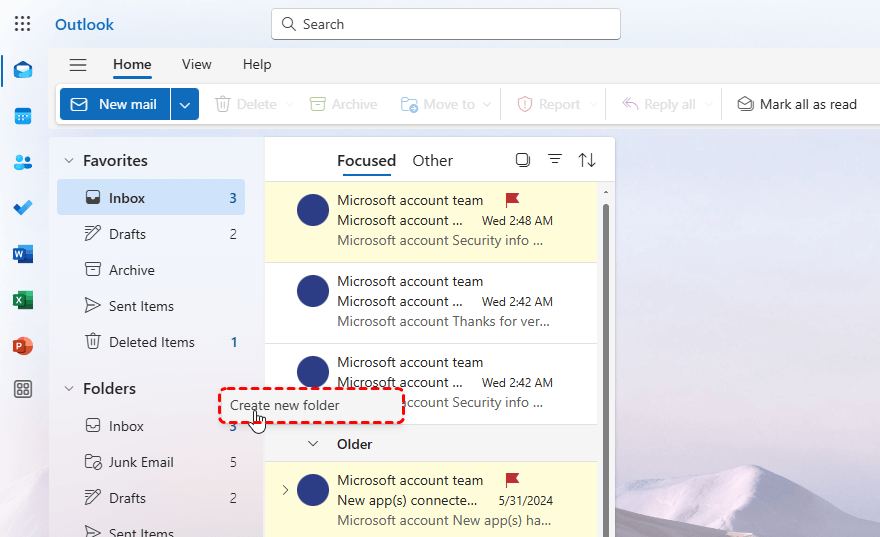Select the Other inbox tab
The height and width of the screenshot is (537, 880).
click(x=432, y=160)
